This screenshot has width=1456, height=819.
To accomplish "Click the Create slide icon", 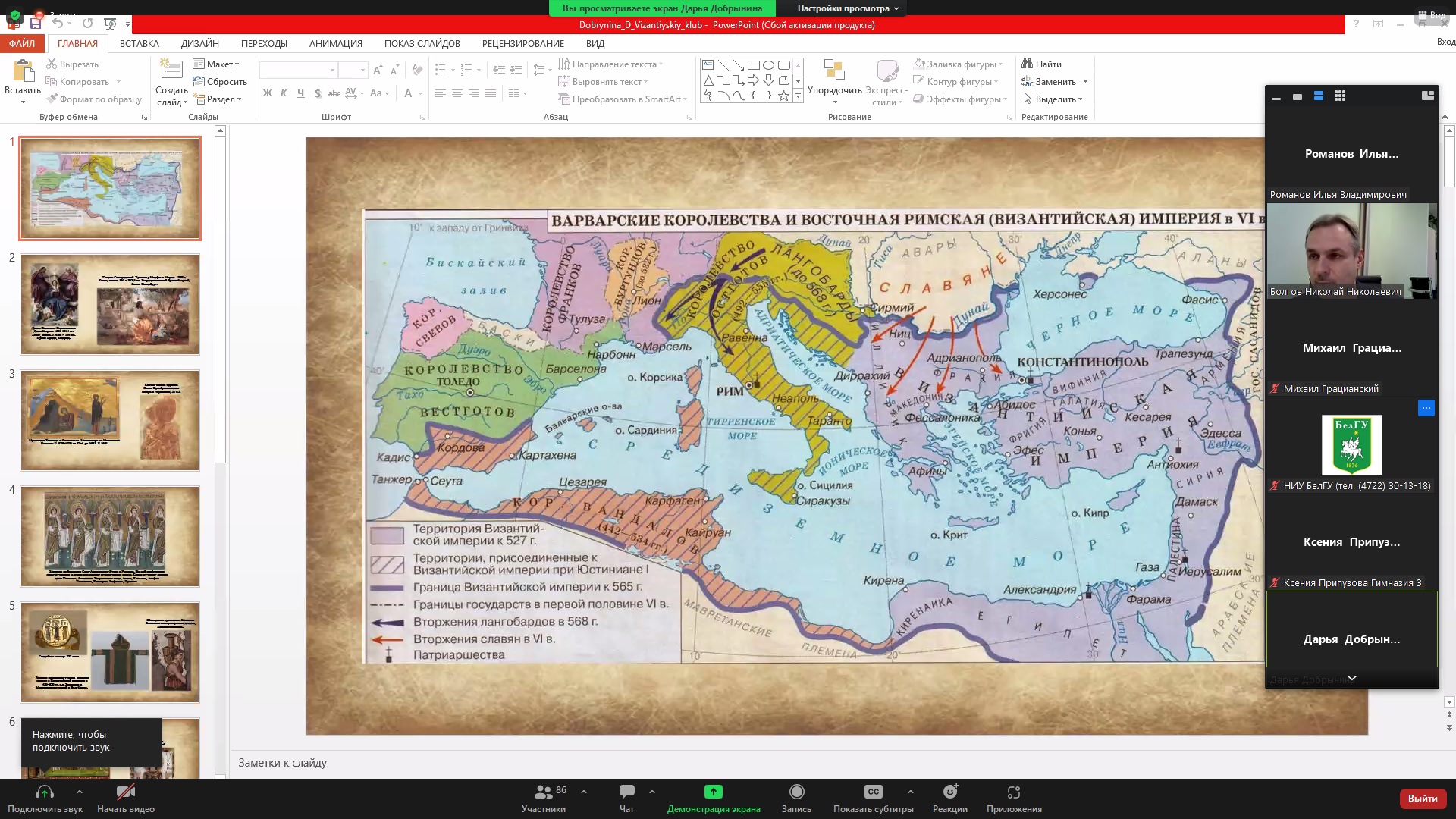I will point(171,71).
